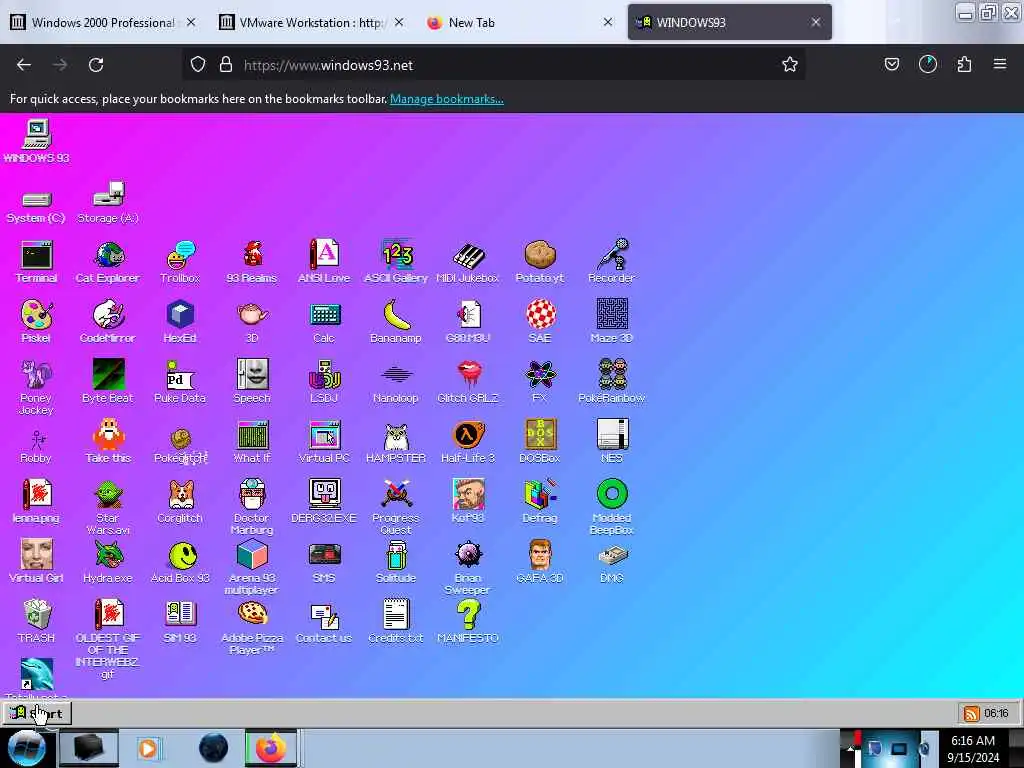1024x768 pixels.
Task: Open MANIFESTO question mark icon
Action: point(468,622)
